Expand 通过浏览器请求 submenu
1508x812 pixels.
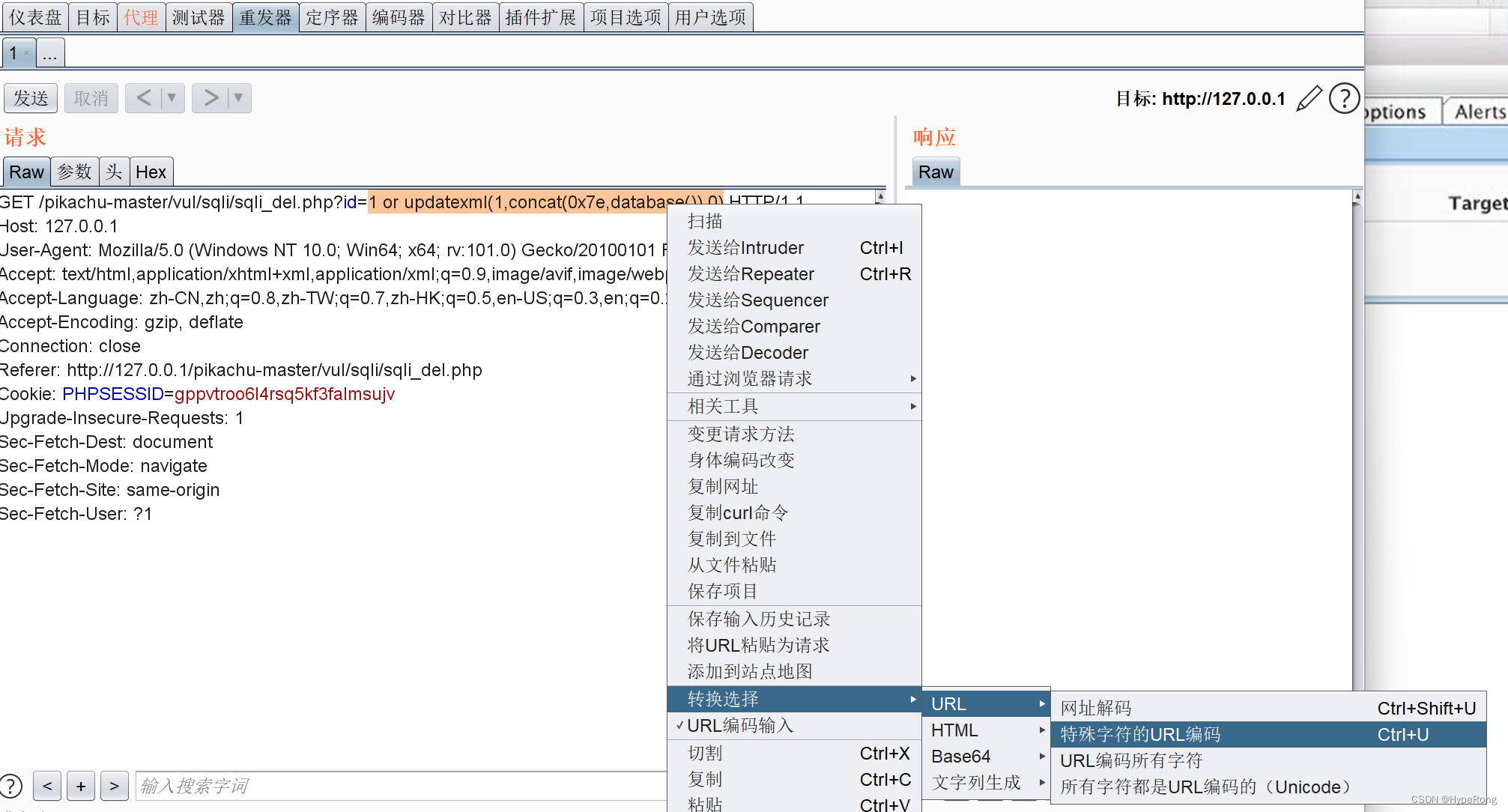[x=794, y=379]
